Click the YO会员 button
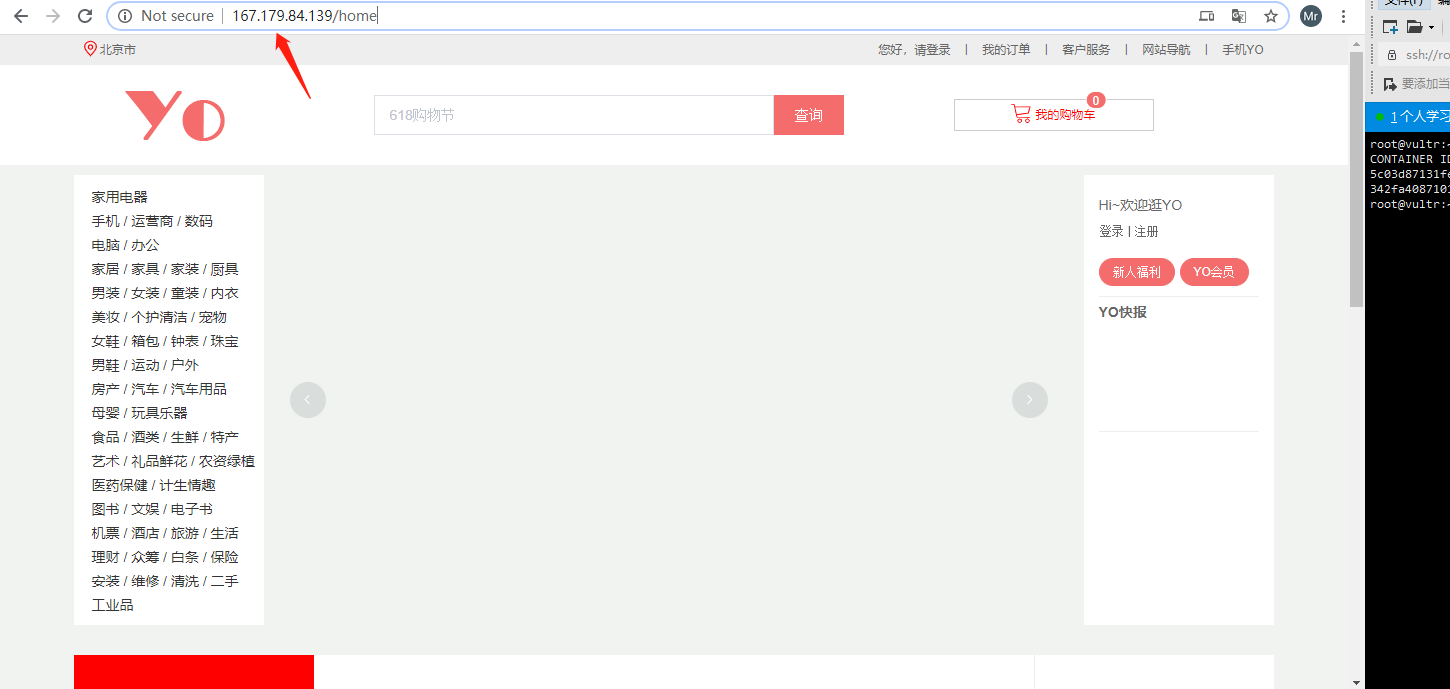The width and height of the screenshot is (1450, 689). tap(1214, 272)
